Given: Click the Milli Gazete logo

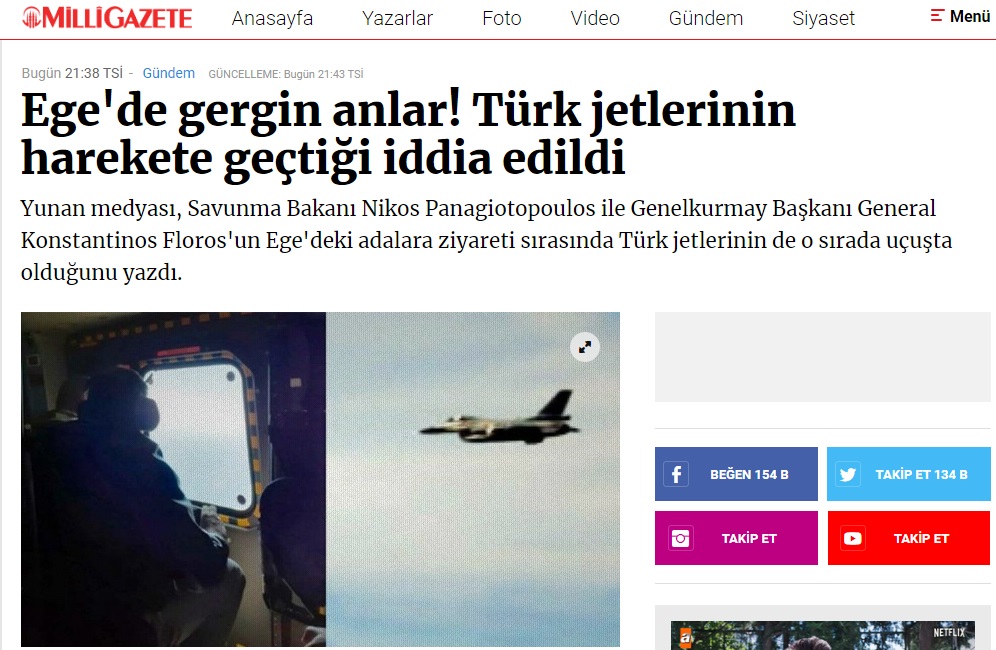Looking at the screenshot, I should coord(107,18).
